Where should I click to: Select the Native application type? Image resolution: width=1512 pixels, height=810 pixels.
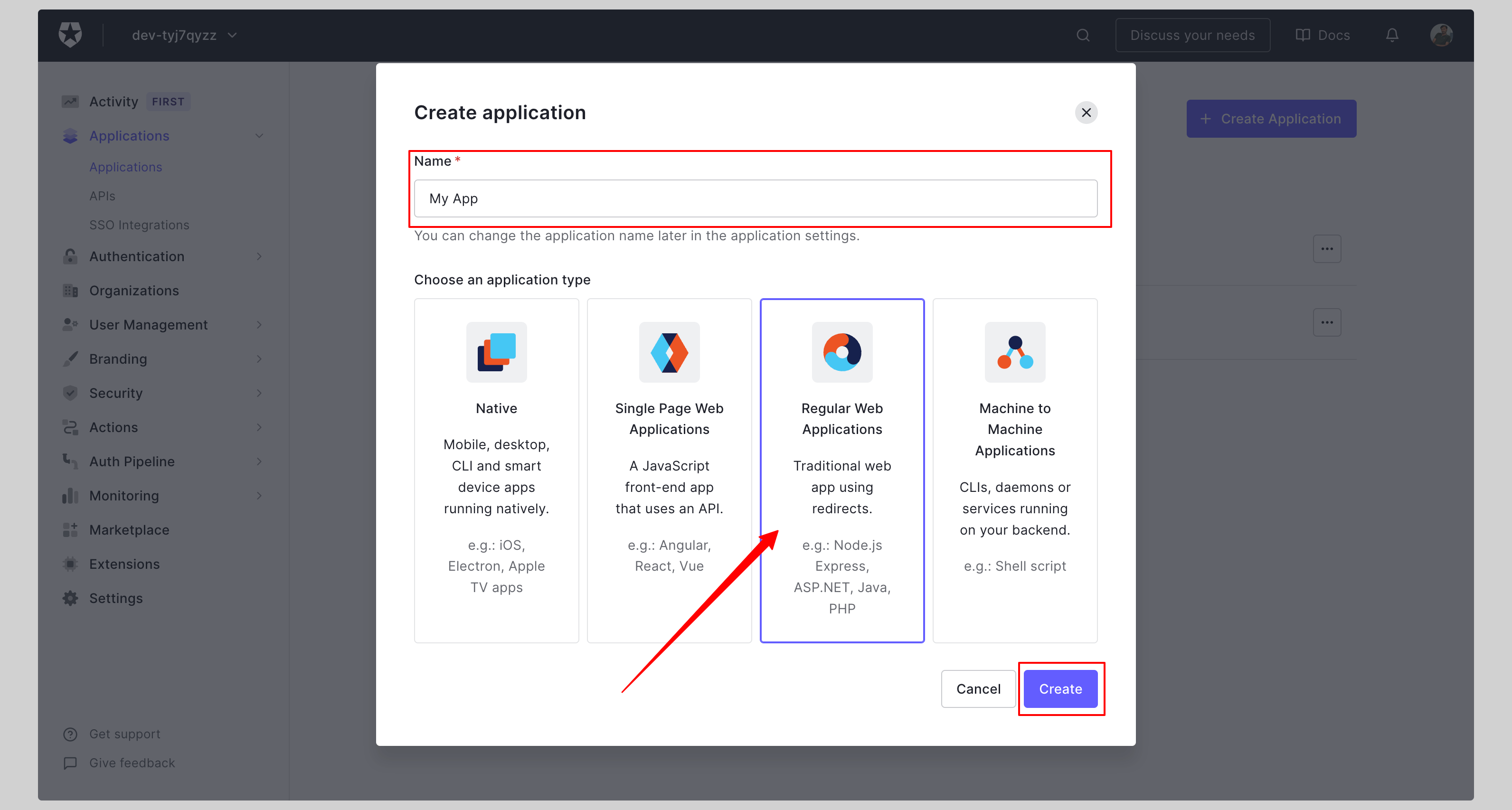pyautogui.click(x=496, y=470)
